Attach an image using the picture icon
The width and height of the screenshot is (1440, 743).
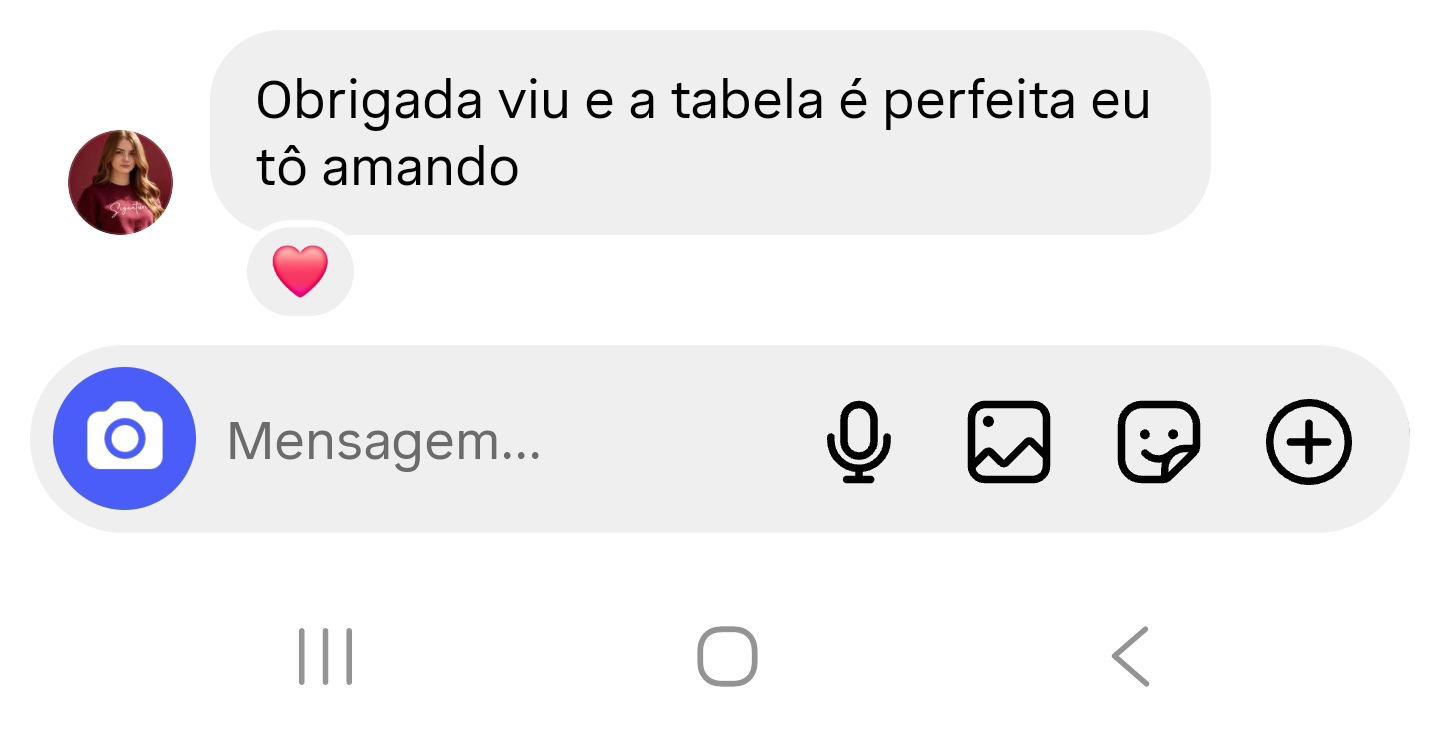tap(1008, 441)
